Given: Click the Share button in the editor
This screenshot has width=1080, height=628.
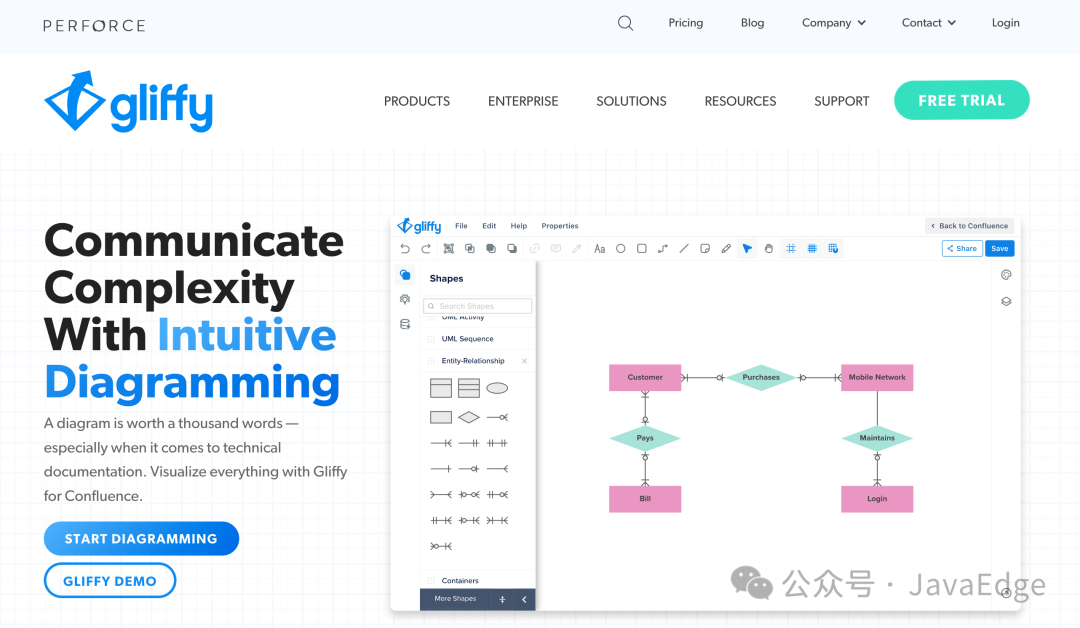Looking at the screenshot, I should 962,249.
